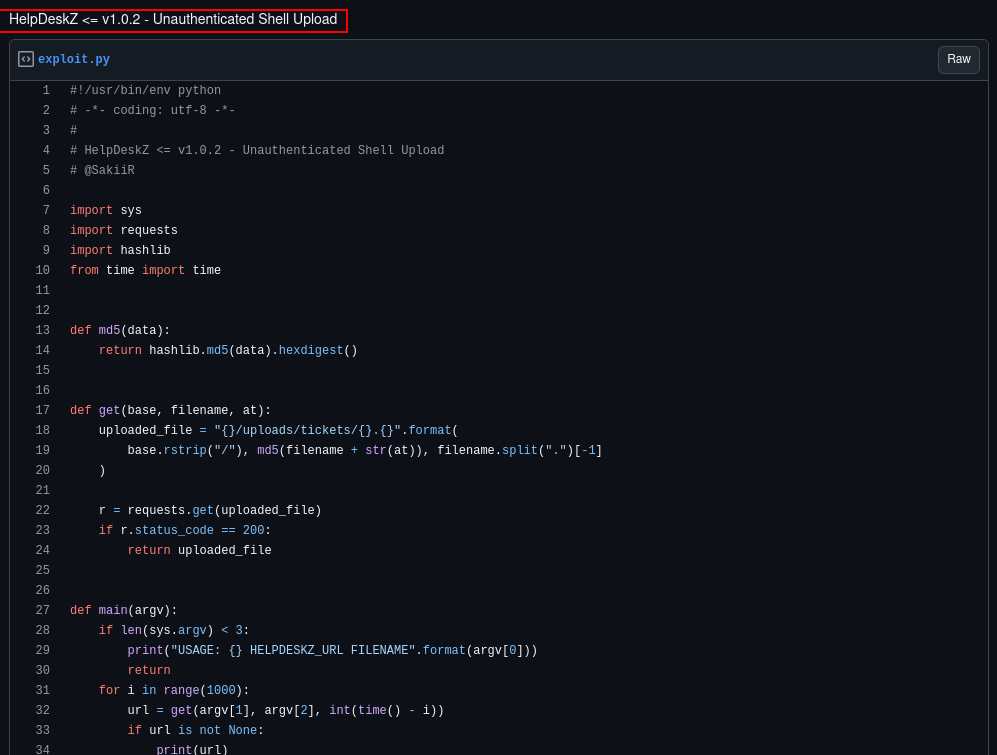Click the 'def md5(data):' definition
This screenshot has width=997, height=755.
click(x=120, y=330)
